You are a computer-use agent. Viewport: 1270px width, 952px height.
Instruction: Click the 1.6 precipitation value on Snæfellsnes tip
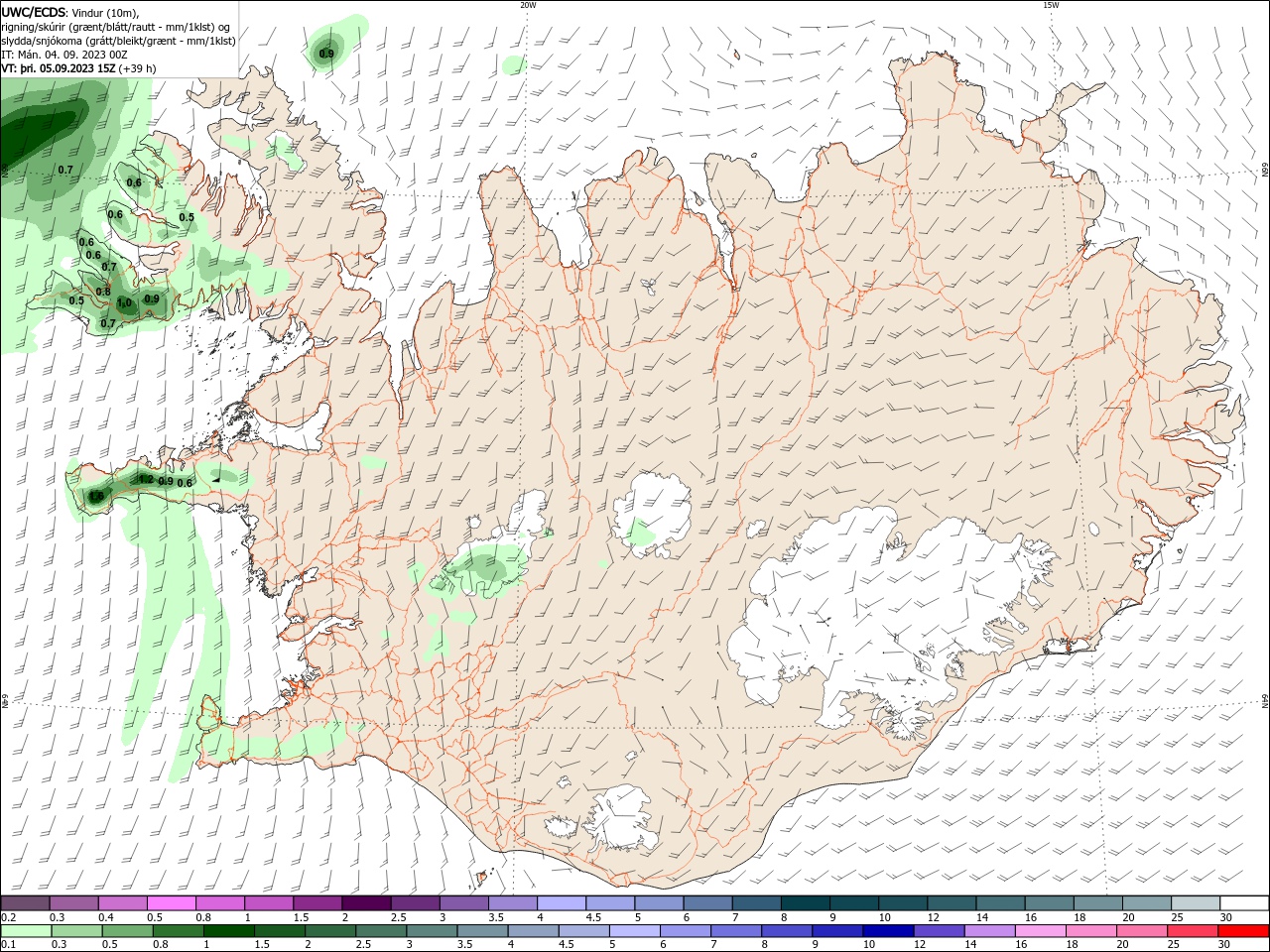pos(96,496)
